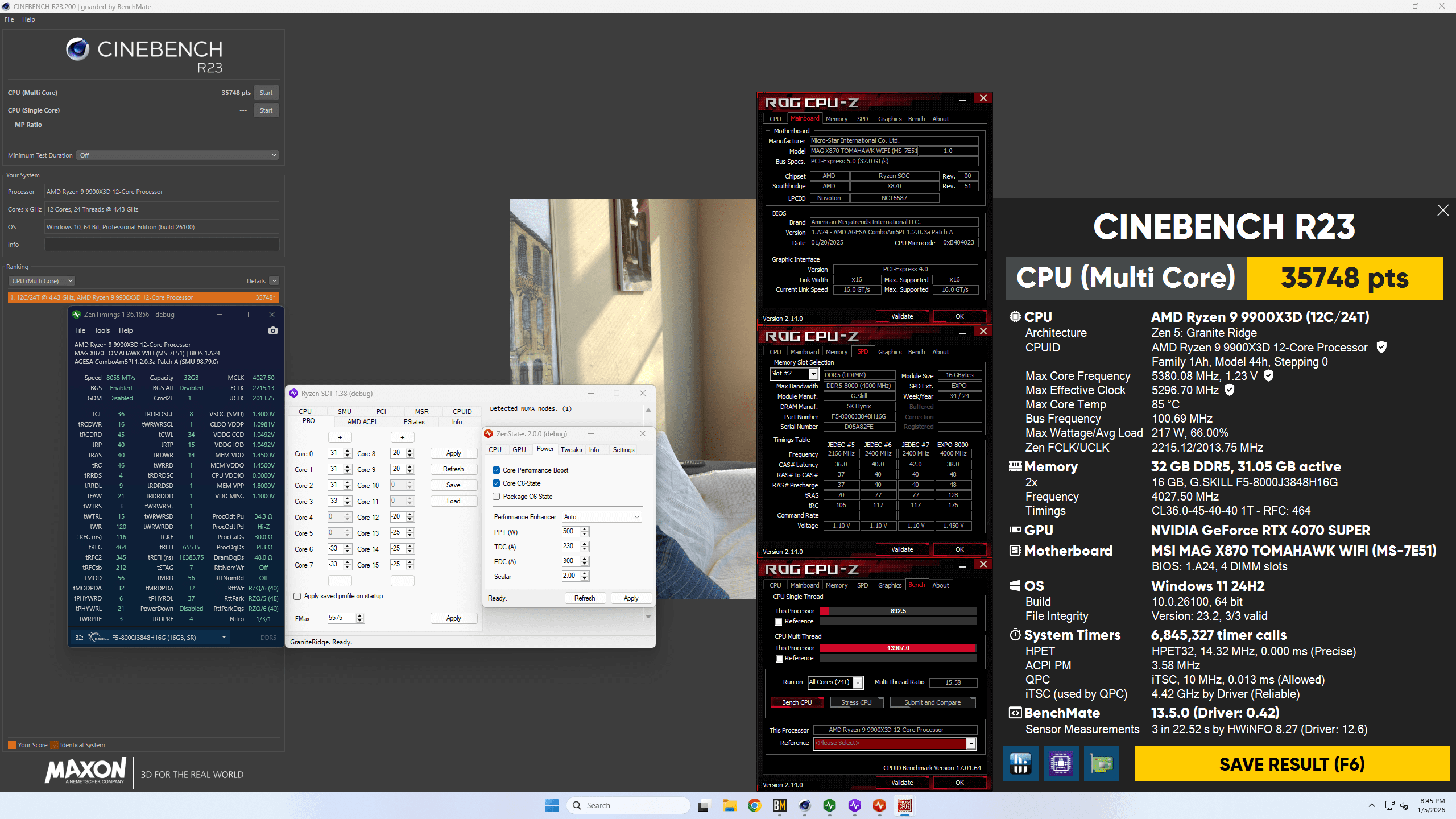Launch Google Chrome from the taskbar
1456x819 pixels.
point(755,805)
